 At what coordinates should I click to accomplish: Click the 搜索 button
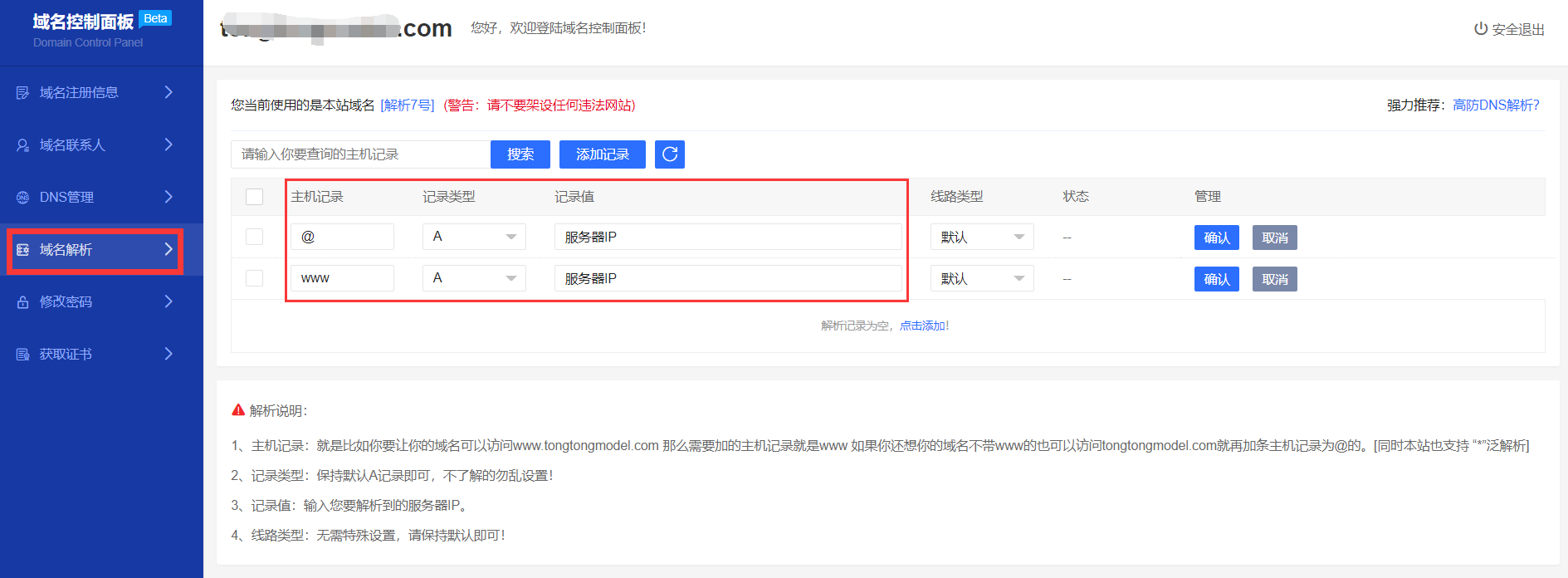point(520,154)
